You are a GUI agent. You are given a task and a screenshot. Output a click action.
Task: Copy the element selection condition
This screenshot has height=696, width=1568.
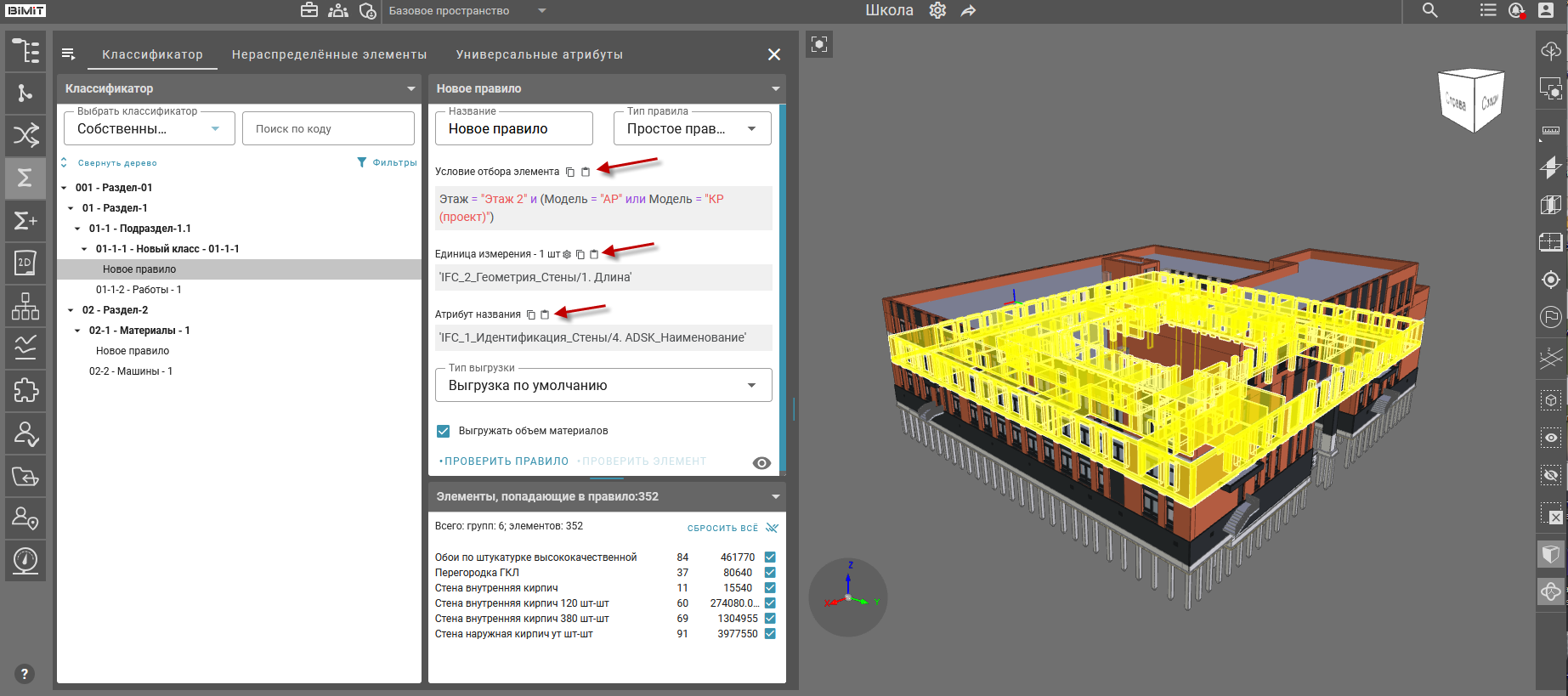[570, 172]
